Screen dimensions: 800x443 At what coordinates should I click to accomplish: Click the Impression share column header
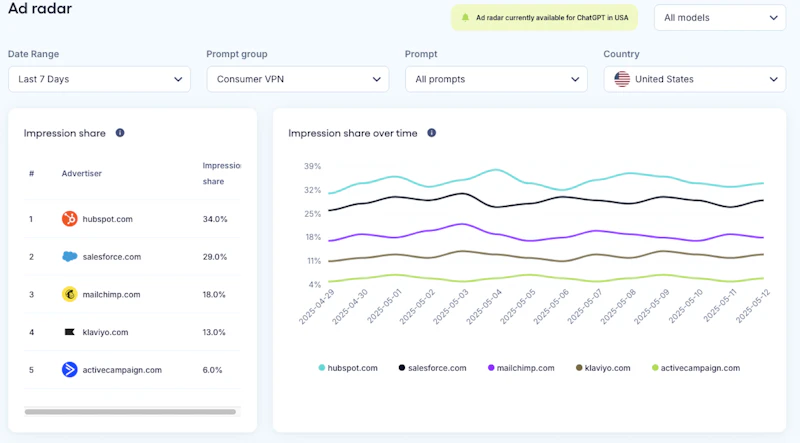coord(221,174)
